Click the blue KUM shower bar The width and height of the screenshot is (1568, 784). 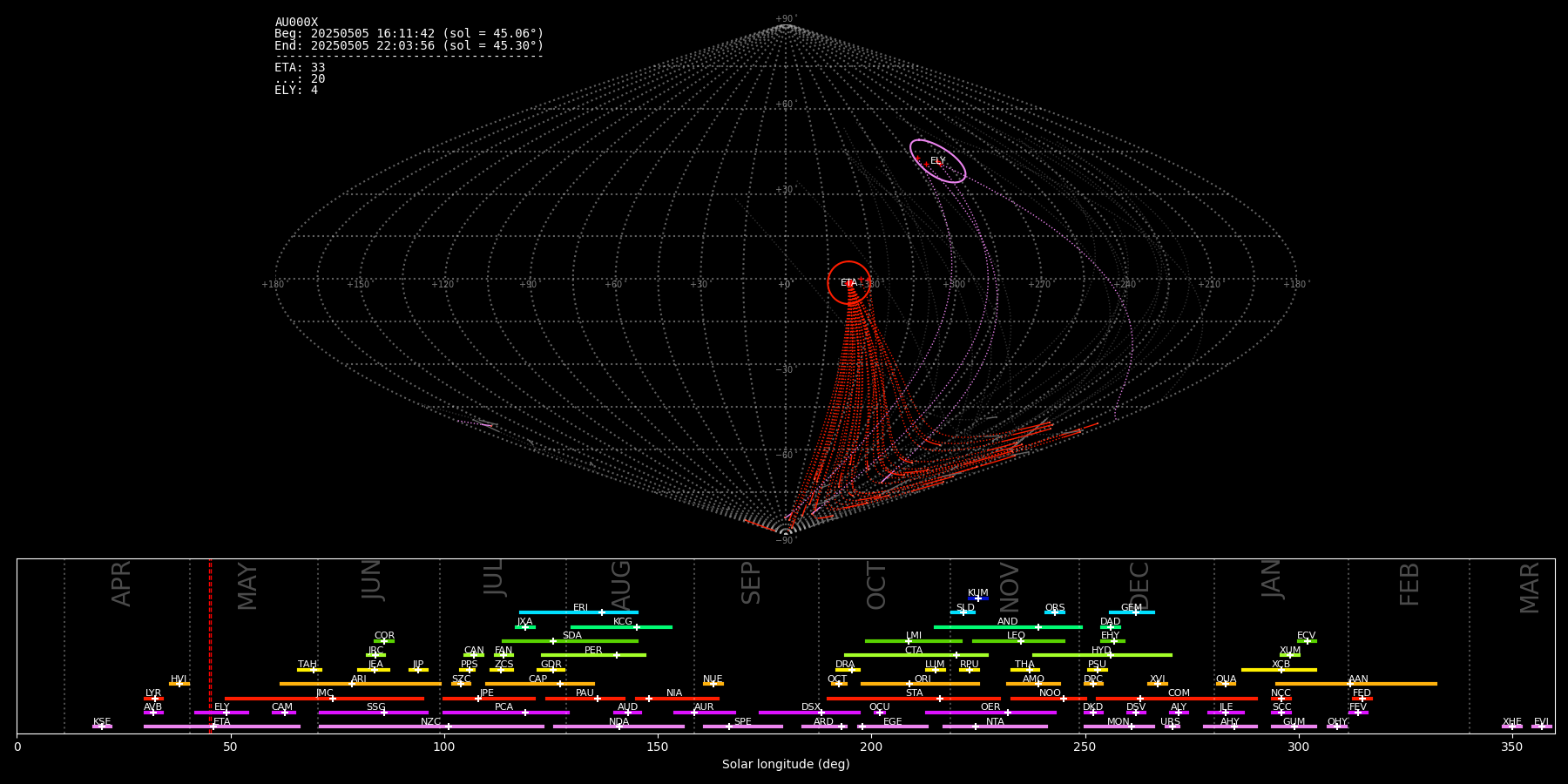(x=978, y=598)
